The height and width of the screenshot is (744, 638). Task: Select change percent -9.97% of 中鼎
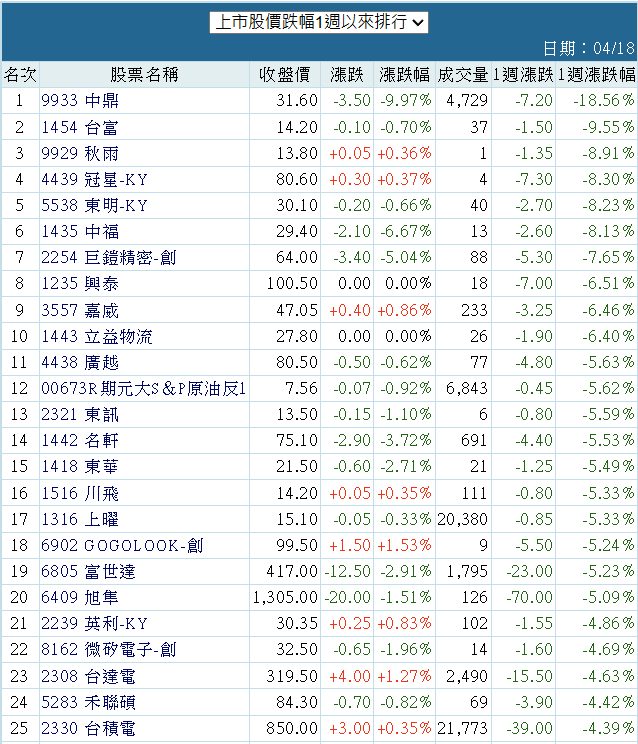point(406,101)
